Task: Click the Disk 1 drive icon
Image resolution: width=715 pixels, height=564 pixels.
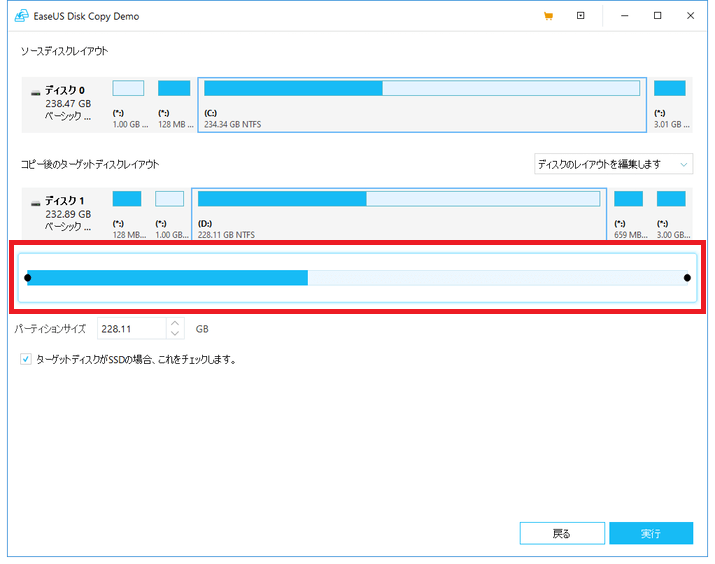Action: tap(36, 201)
